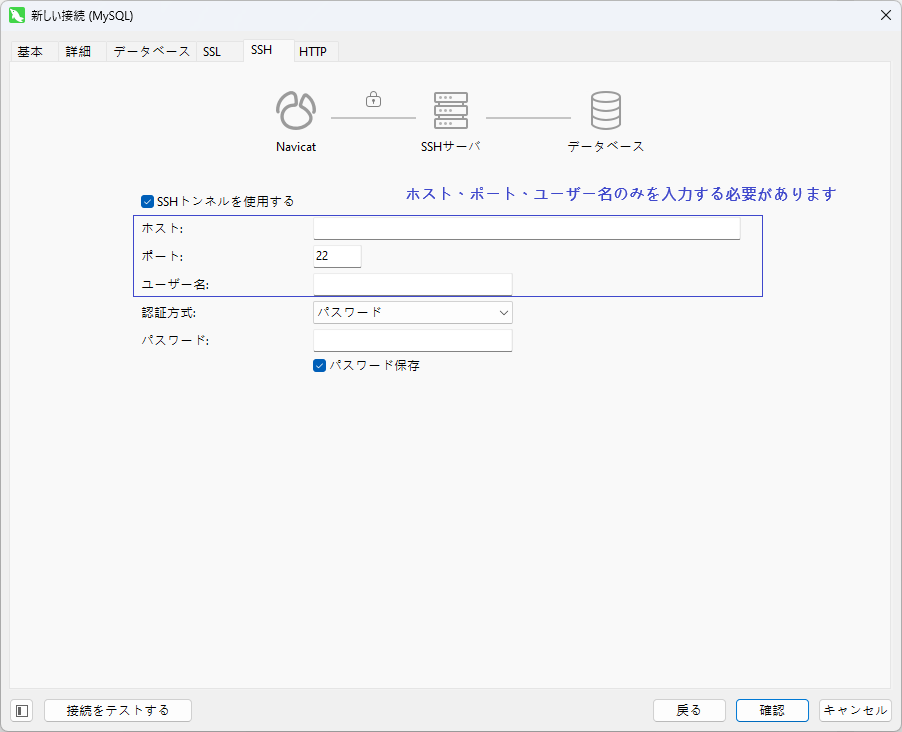Click the ポート field showing 22
Image resolution: width=902 pixels, height=732 pixels.
coord(337,256)
